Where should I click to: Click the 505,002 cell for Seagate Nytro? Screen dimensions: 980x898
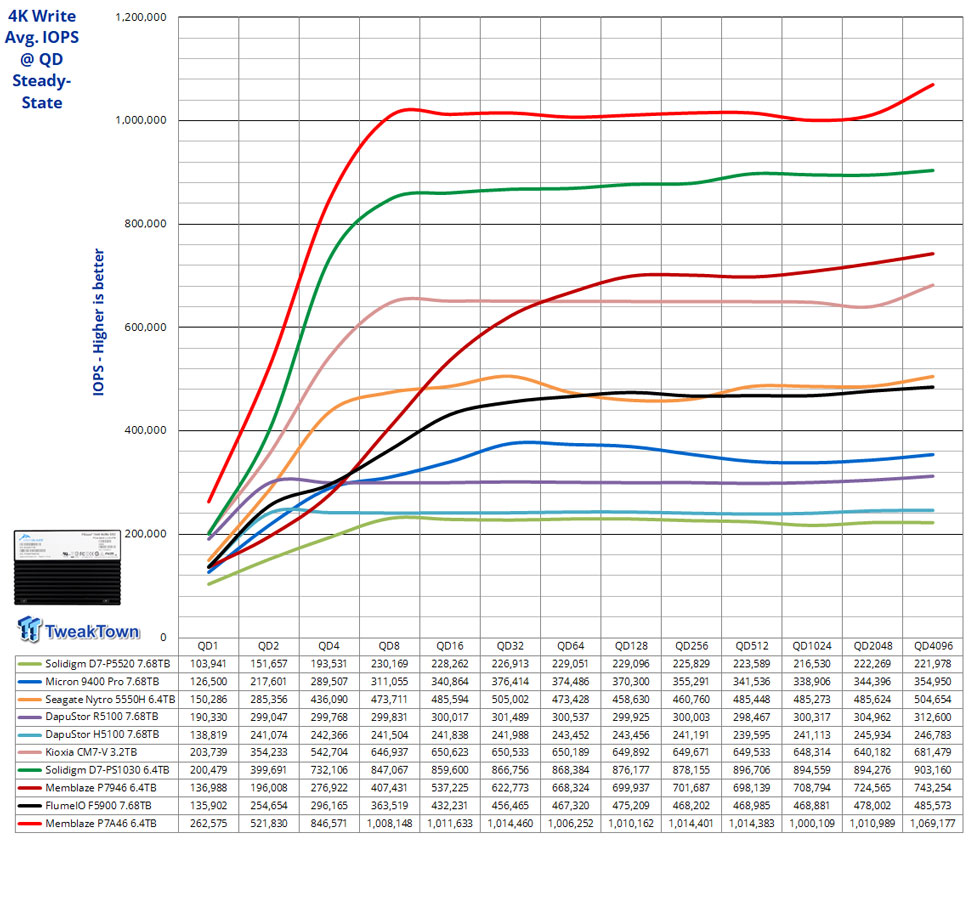click(510, 699)
